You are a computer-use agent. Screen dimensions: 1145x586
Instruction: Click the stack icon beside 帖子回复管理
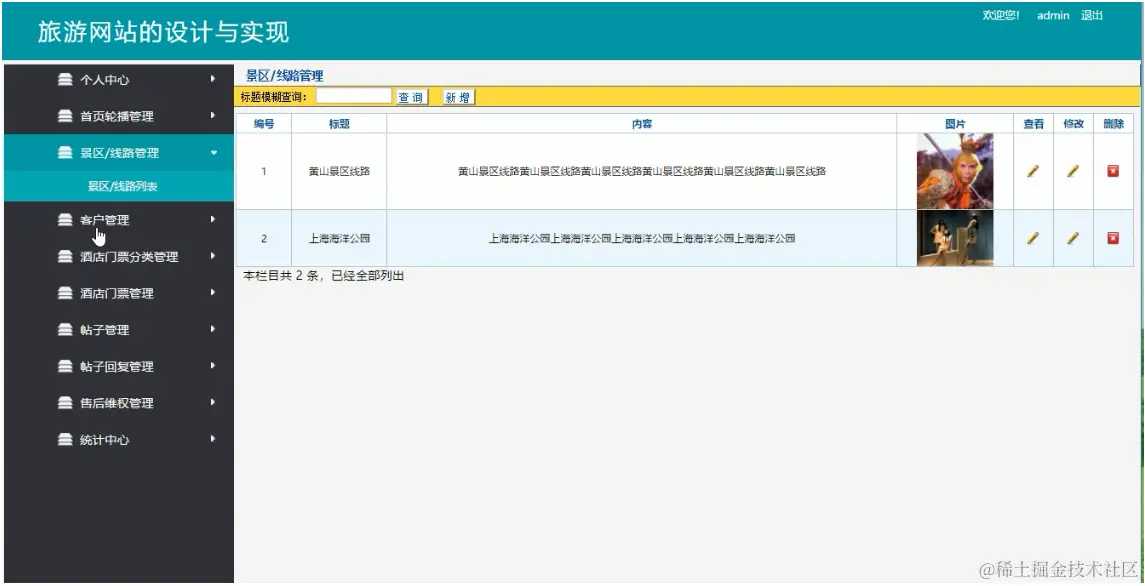click(66, 366)
